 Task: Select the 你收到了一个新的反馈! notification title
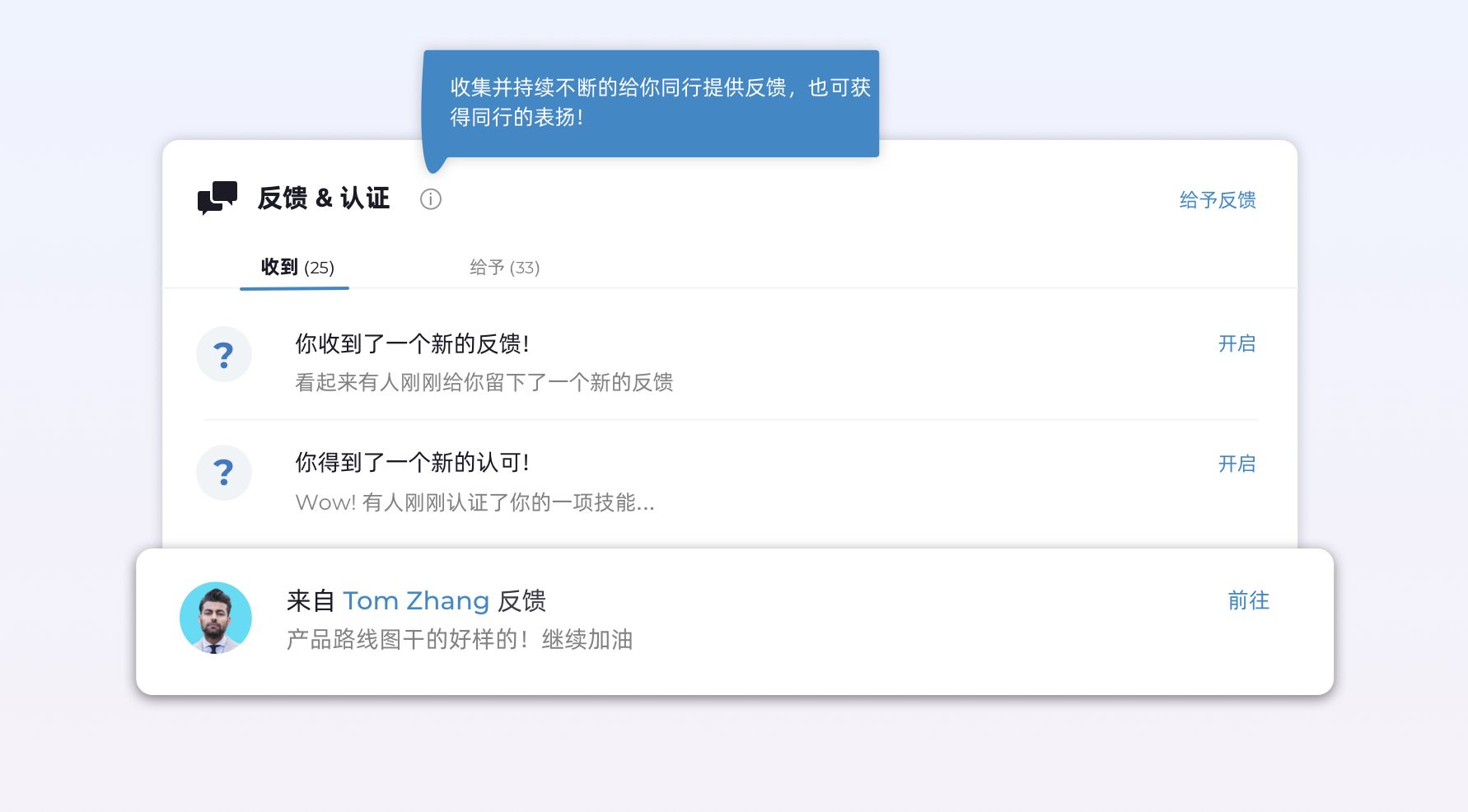point(412,343)
